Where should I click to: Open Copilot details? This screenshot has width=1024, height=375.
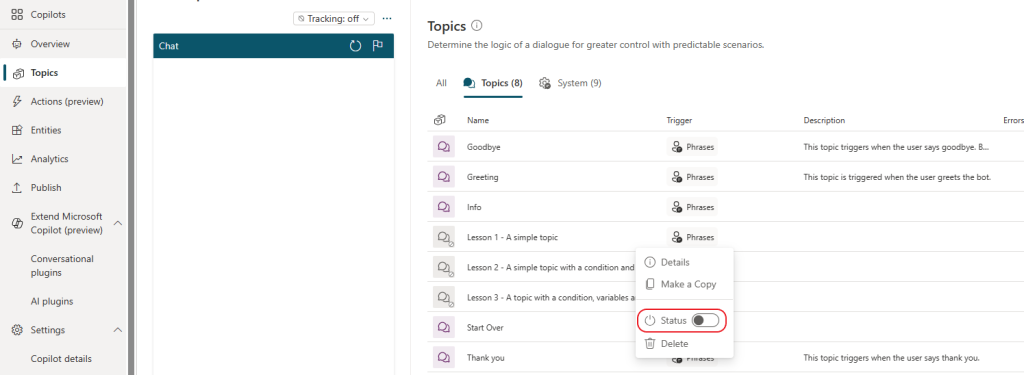pyautogui.click(x=61, y=359)
